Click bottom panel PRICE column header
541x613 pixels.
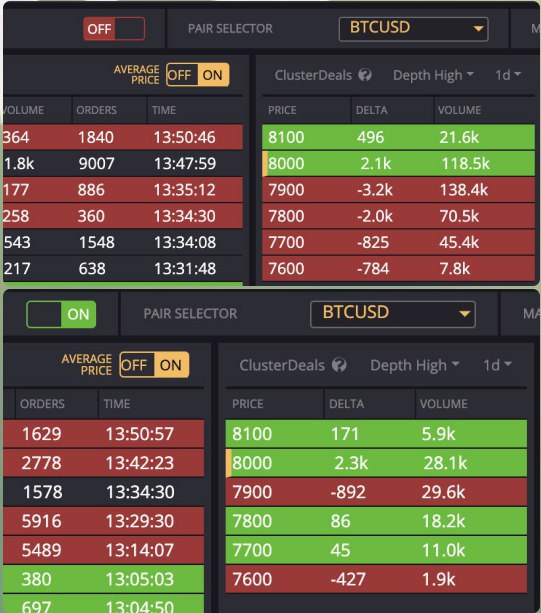point(247,403)
